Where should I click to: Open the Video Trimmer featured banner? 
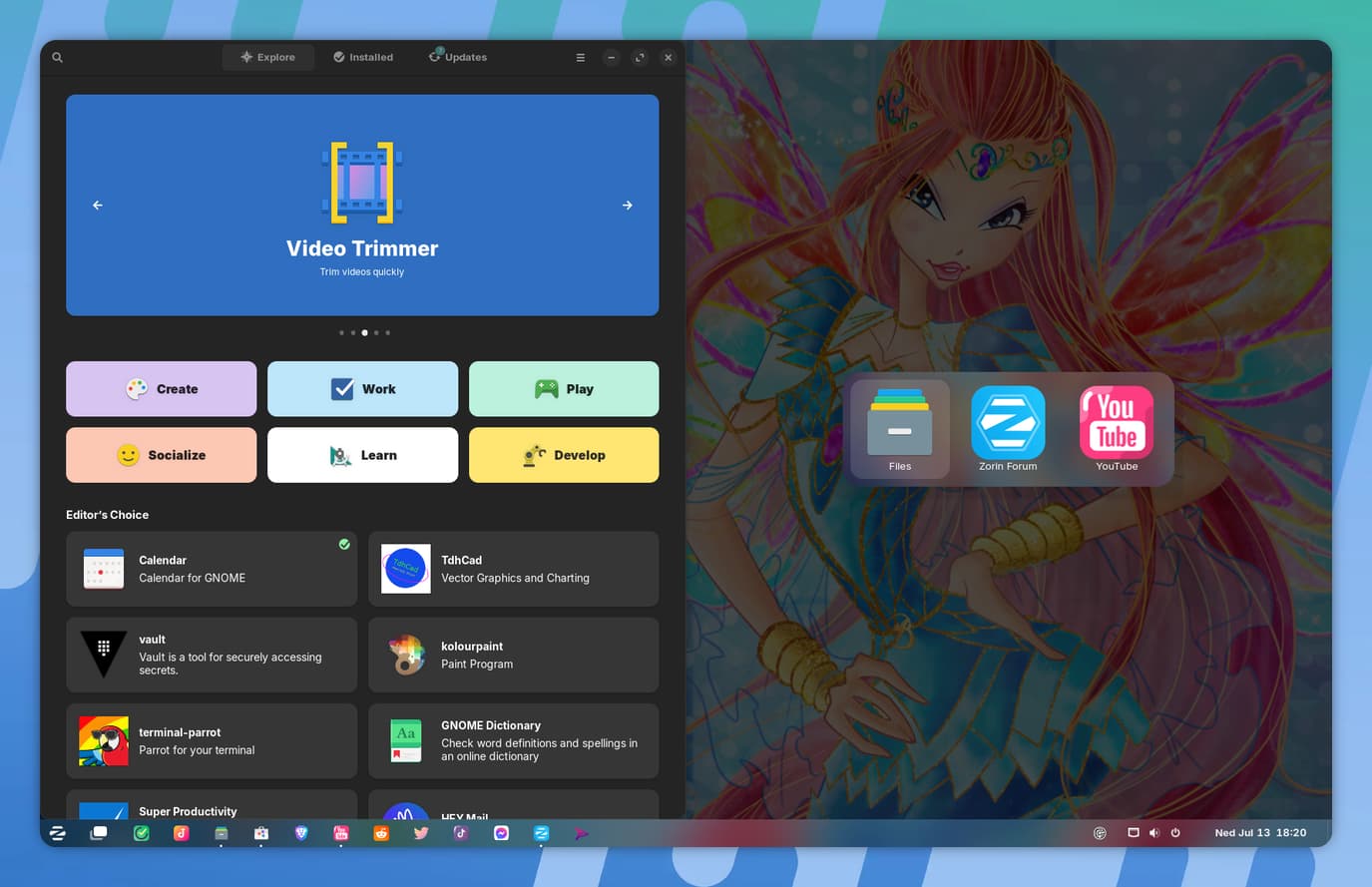click(x=362, y=206)
